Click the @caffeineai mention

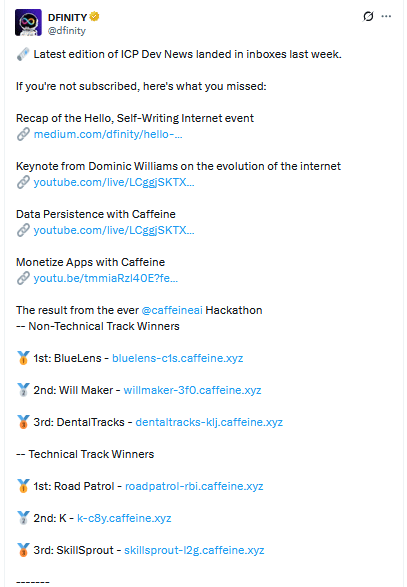[172, 310]
